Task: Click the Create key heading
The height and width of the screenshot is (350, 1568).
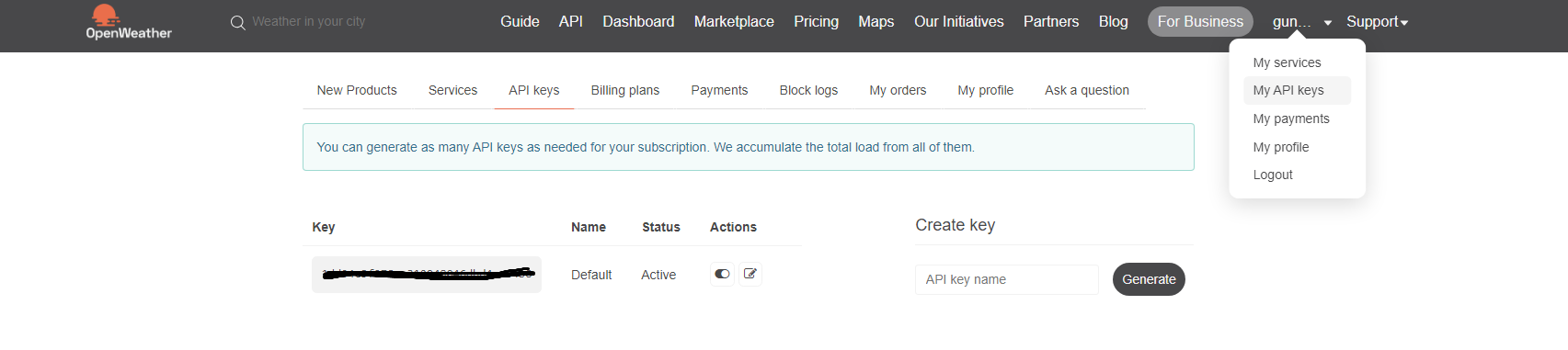Action: coord(956,225)
